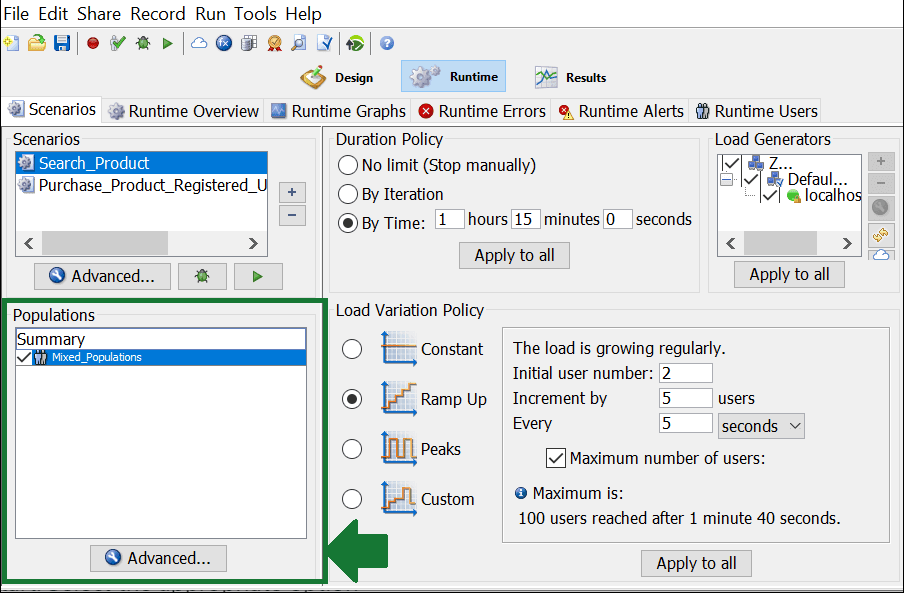Open the seconds time unit dropdown
Viewport: 912px width, 598px height.
(761, 426)
